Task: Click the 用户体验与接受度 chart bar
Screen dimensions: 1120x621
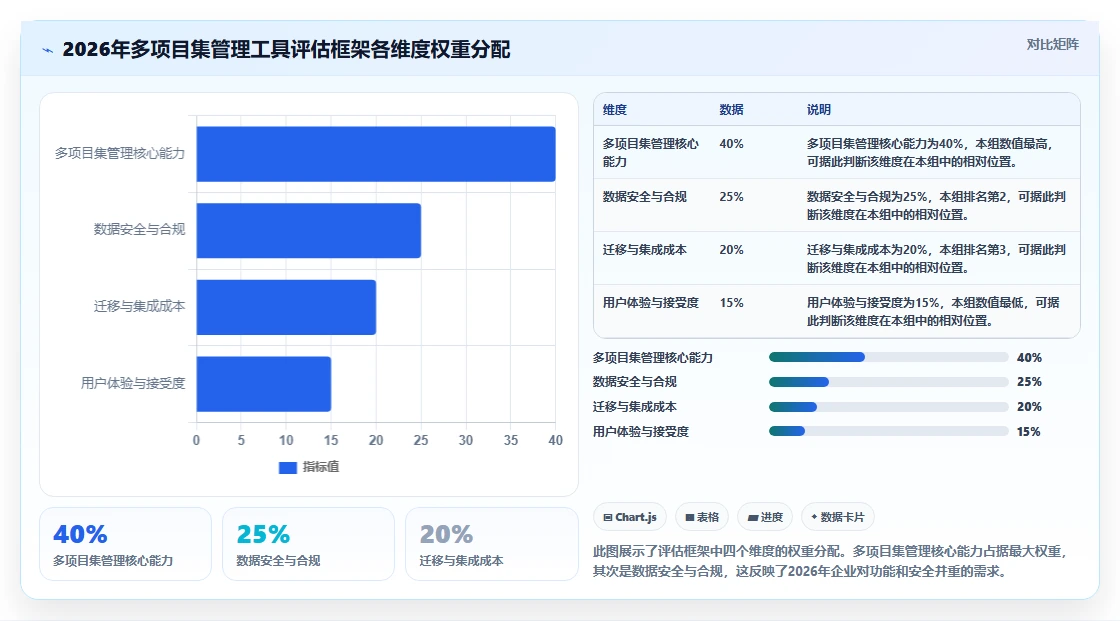Action: tap(264, 384)
